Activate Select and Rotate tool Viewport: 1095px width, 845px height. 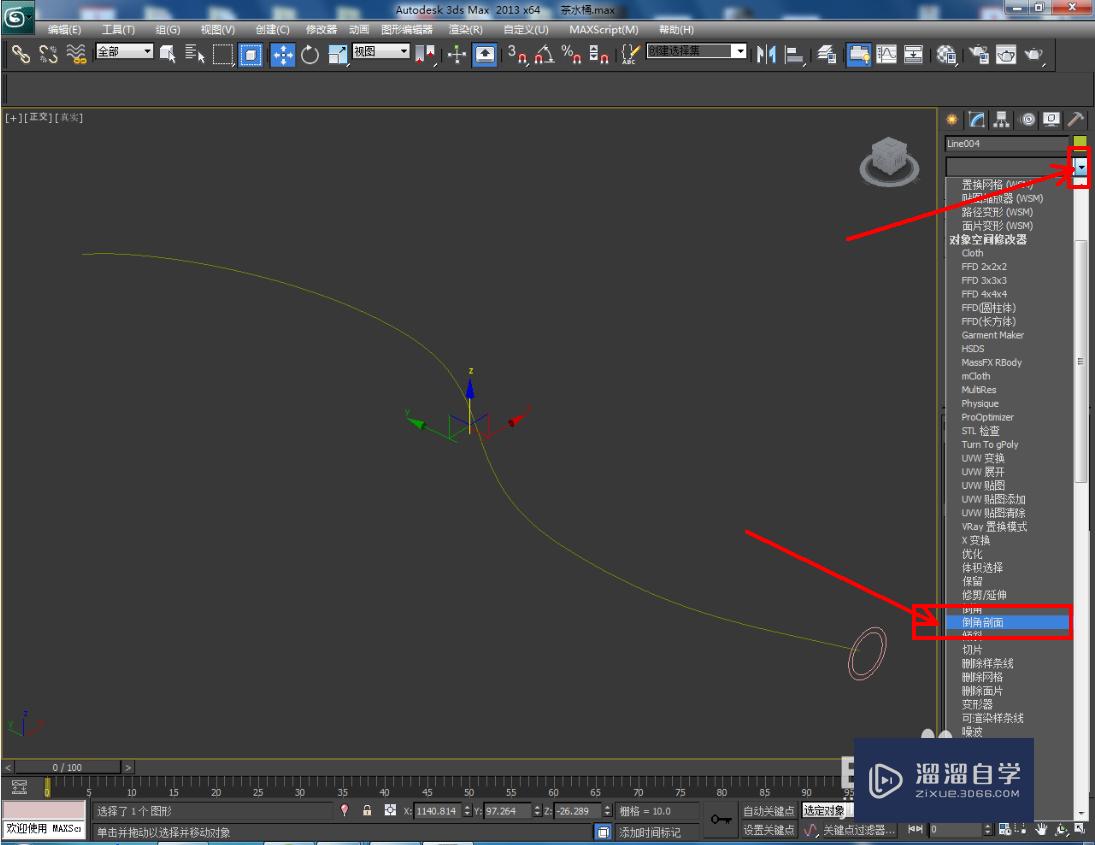coord(310,54)
